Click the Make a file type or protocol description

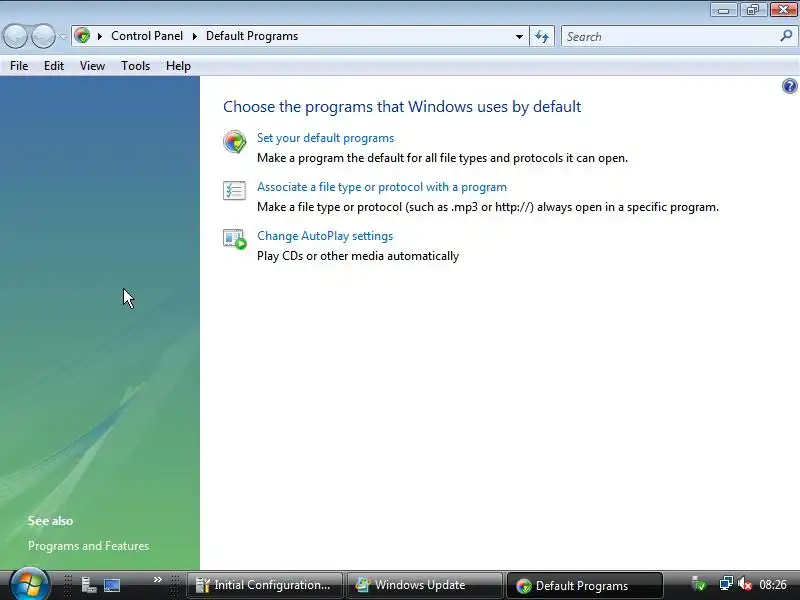(488, 207)
